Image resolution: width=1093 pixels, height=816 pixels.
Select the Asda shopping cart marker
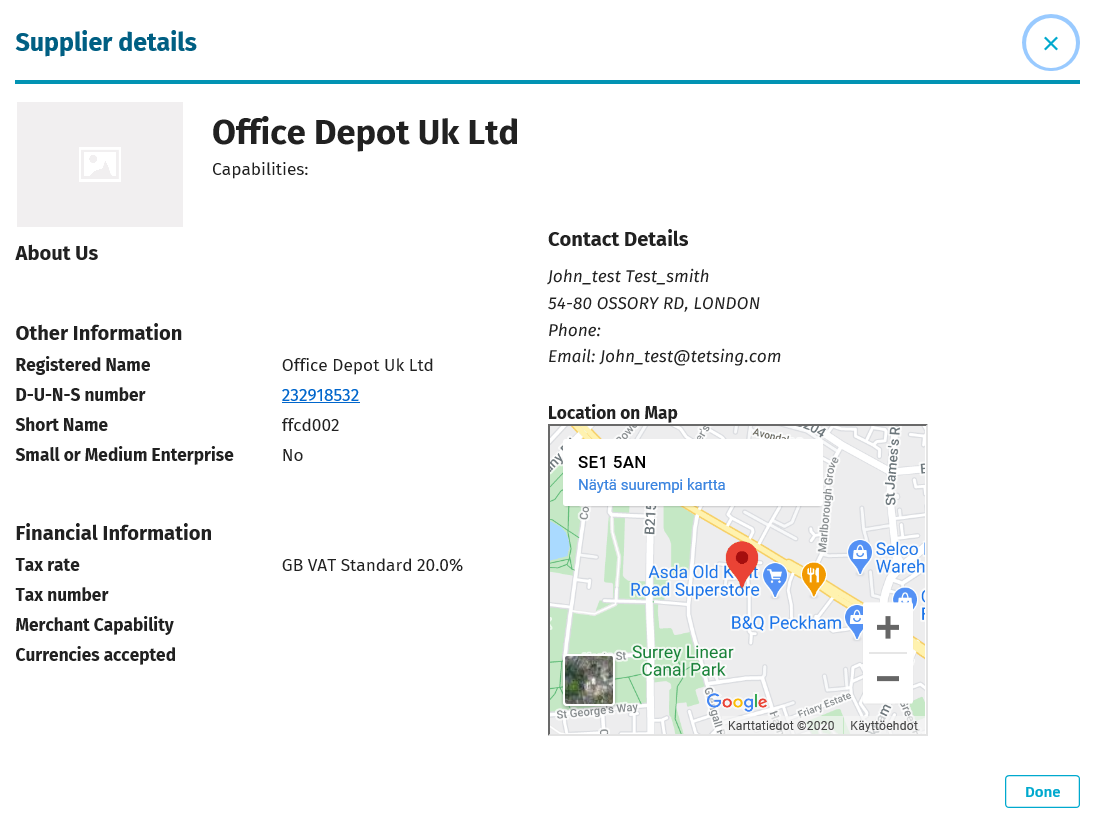coord(775,580)
